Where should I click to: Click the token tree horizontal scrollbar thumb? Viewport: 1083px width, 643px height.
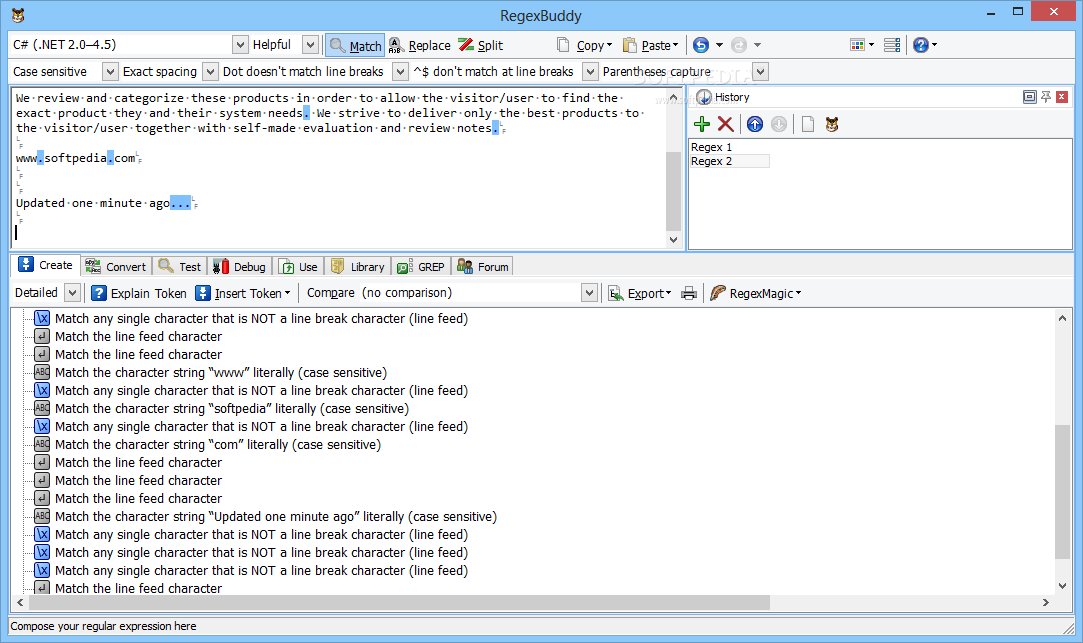pos(399,602)
